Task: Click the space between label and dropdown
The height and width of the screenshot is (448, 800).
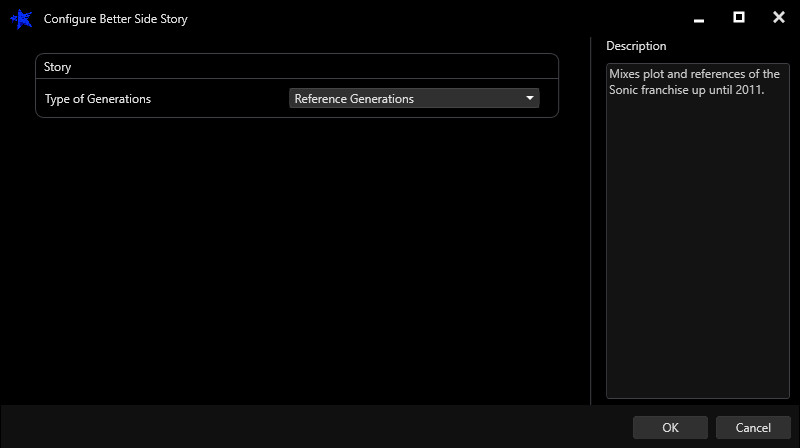Action: 220,99
